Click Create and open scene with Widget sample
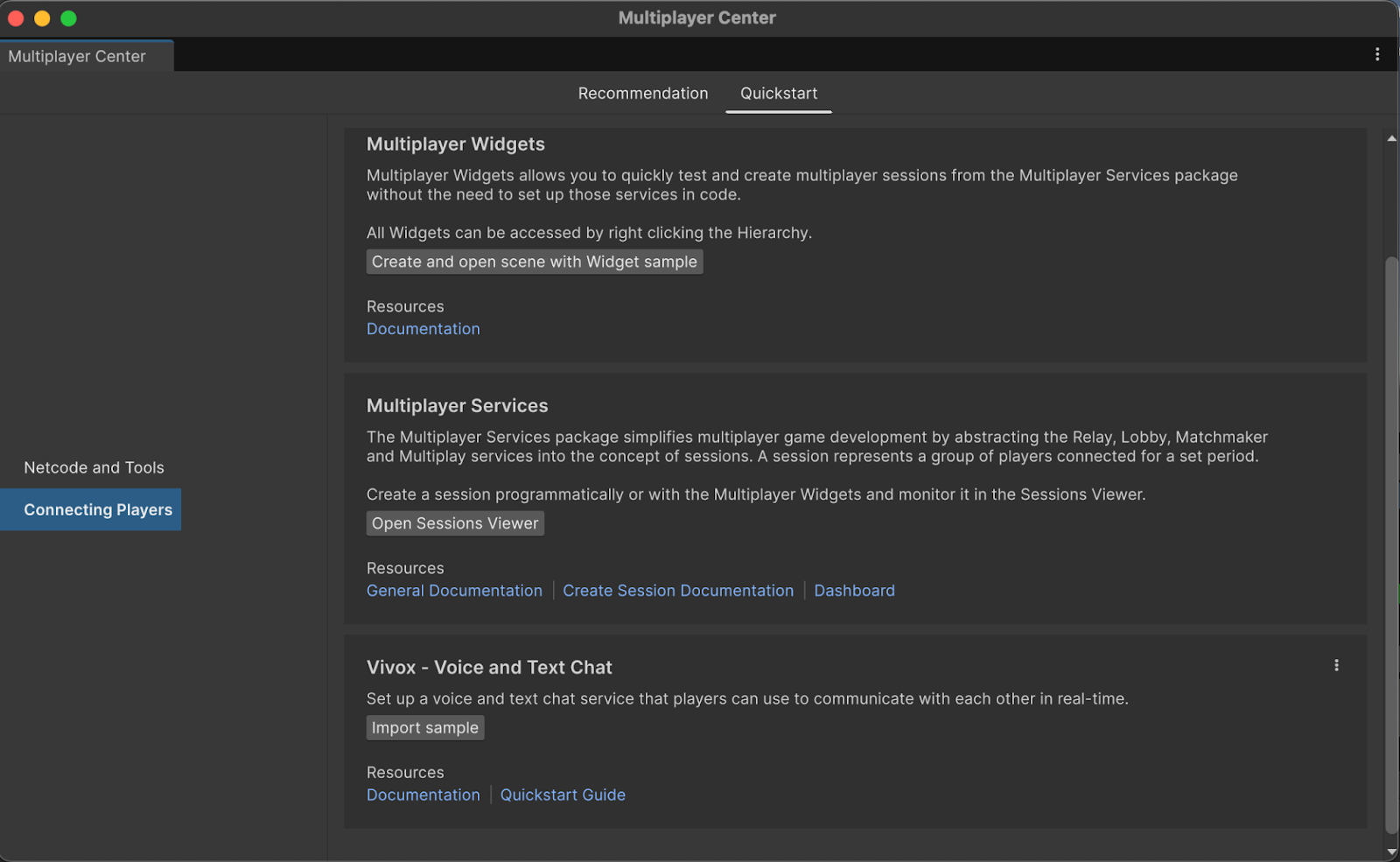1400x862 pixels. click(x=535, y=262)
